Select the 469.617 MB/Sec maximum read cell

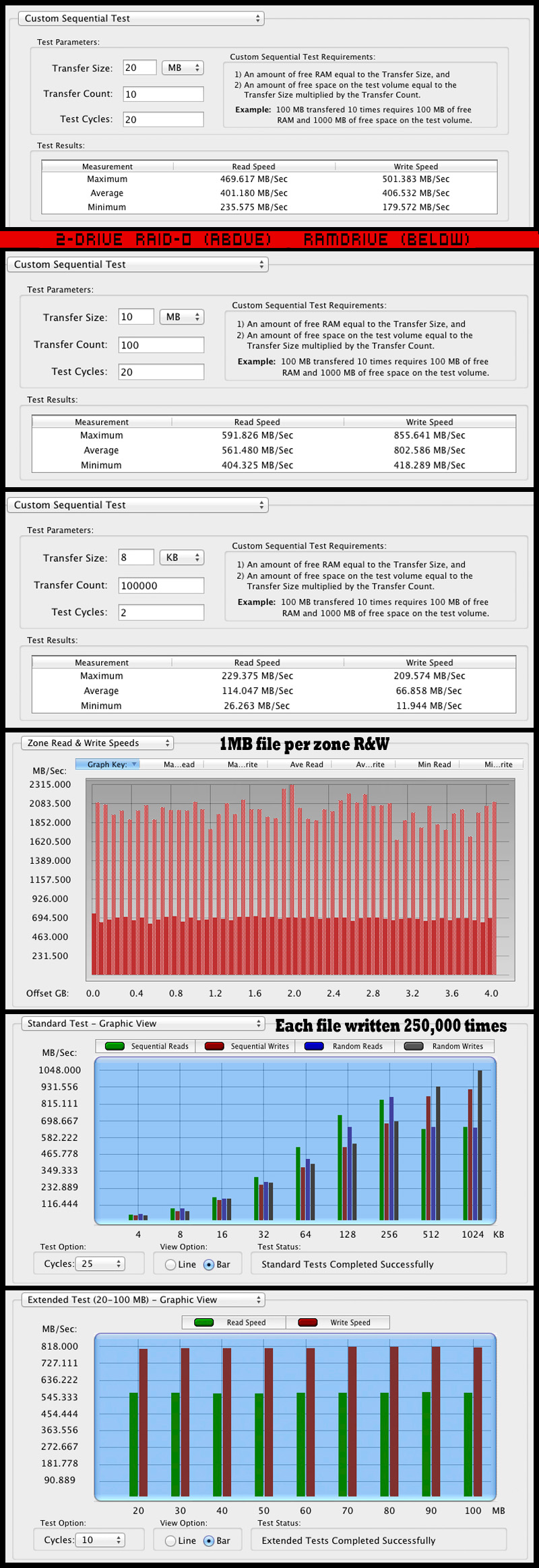click(254, 179)
